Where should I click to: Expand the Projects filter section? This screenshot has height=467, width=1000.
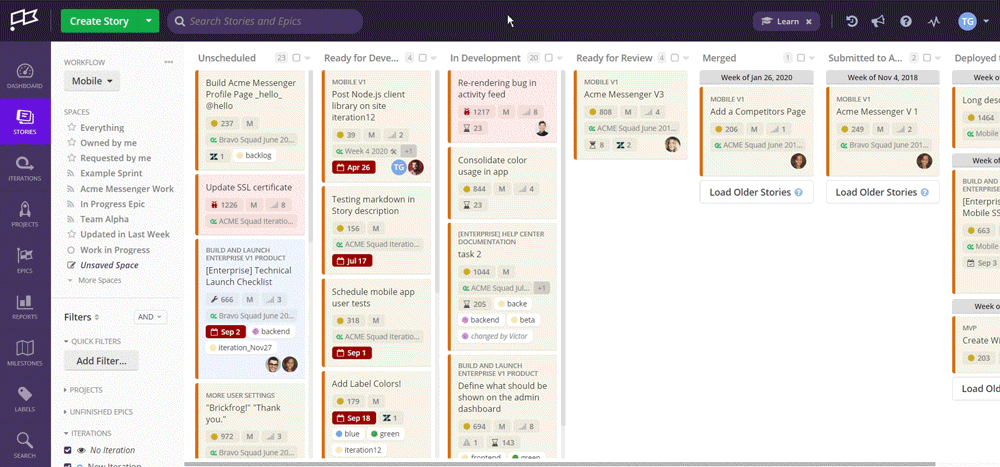(83, 390)
